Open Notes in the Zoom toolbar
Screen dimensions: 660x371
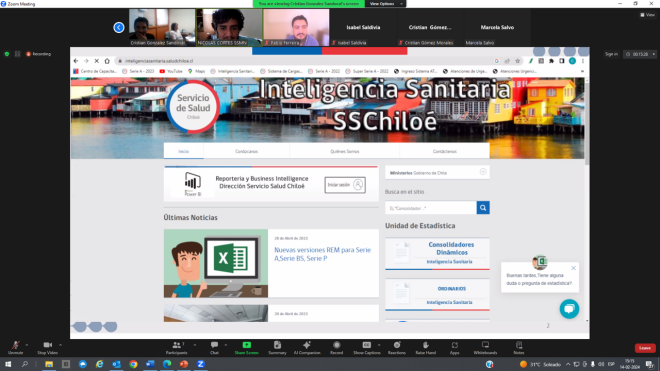pyautogui.click(x=519, y=347)
